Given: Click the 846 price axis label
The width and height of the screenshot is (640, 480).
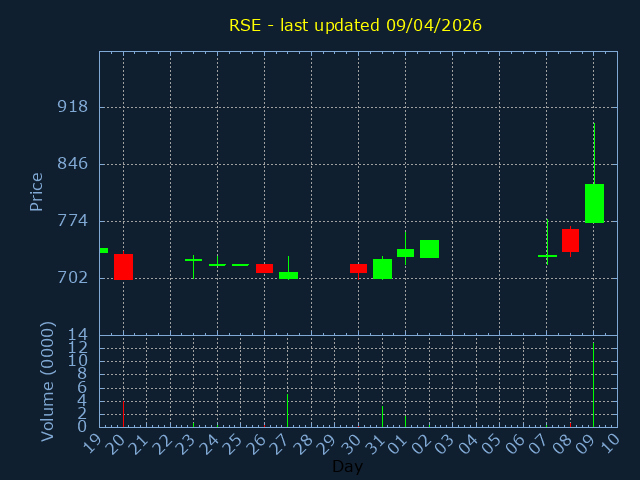Looking at the screenshot, I should [72, 164].
